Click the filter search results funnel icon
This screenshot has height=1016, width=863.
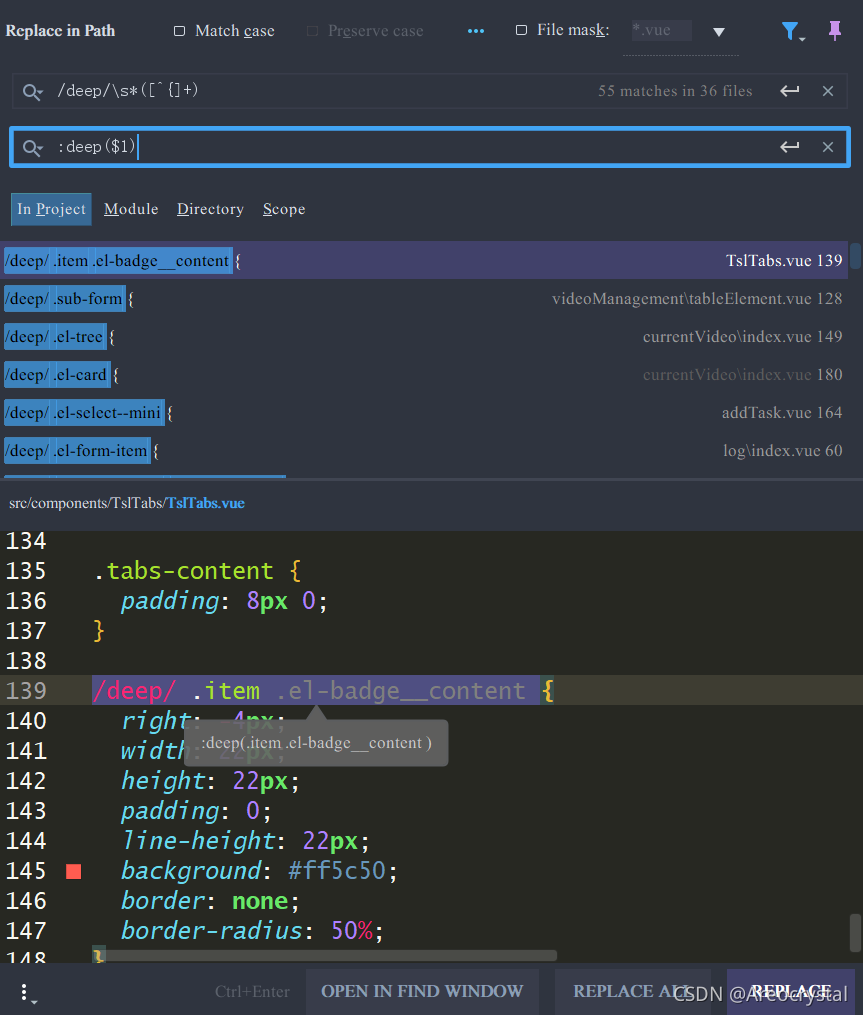pyautogui.click(x=791, y=31)
